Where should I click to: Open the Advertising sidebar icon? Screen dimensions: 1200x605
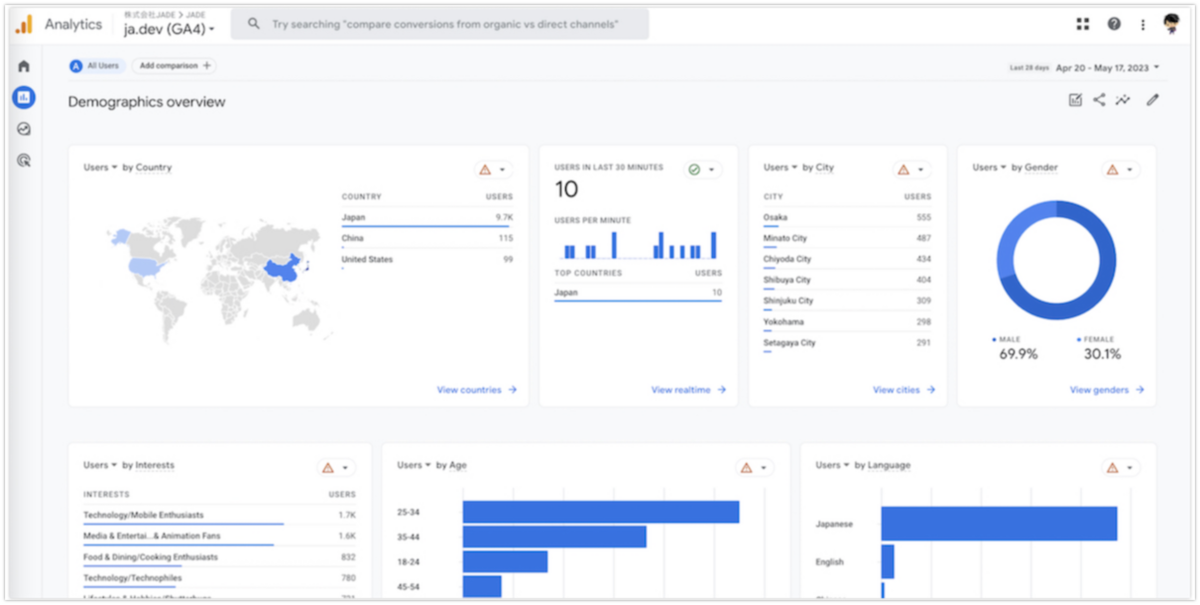pyautogui.click(x=24, y=160)
